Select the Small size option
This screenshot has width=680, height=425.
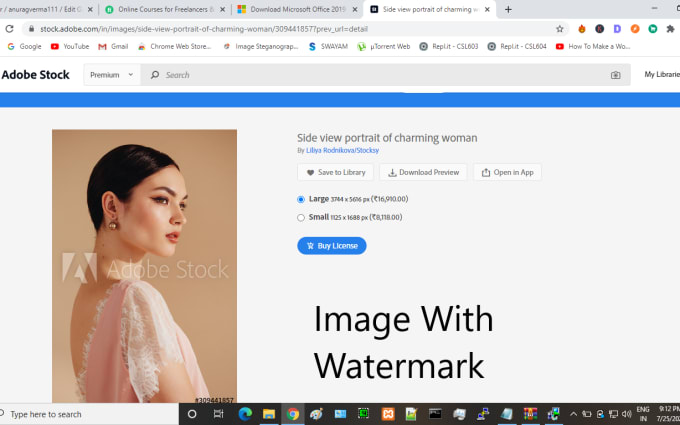click(301, 218)
